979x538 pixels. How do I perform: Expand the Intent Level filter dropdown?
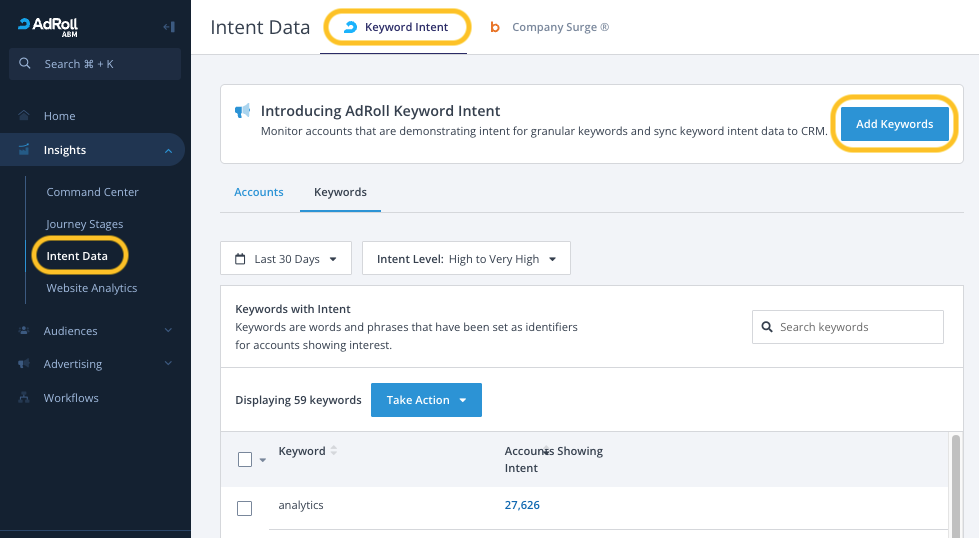tap(466, 259)
